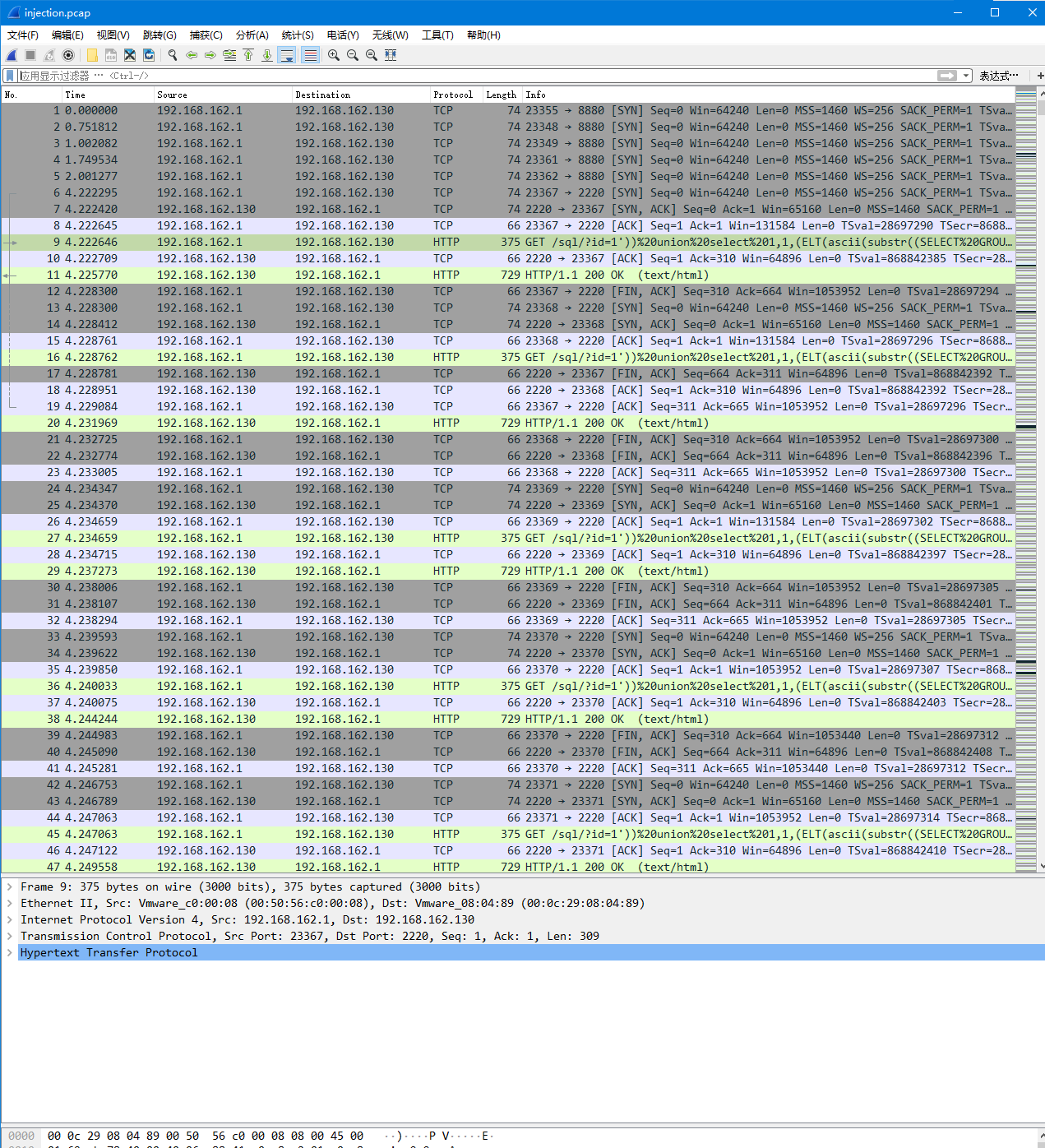This screenshot has height=1148, width=1045.
Task: Select packet 9 HTTP GET row
Action: tap(508, 242)
